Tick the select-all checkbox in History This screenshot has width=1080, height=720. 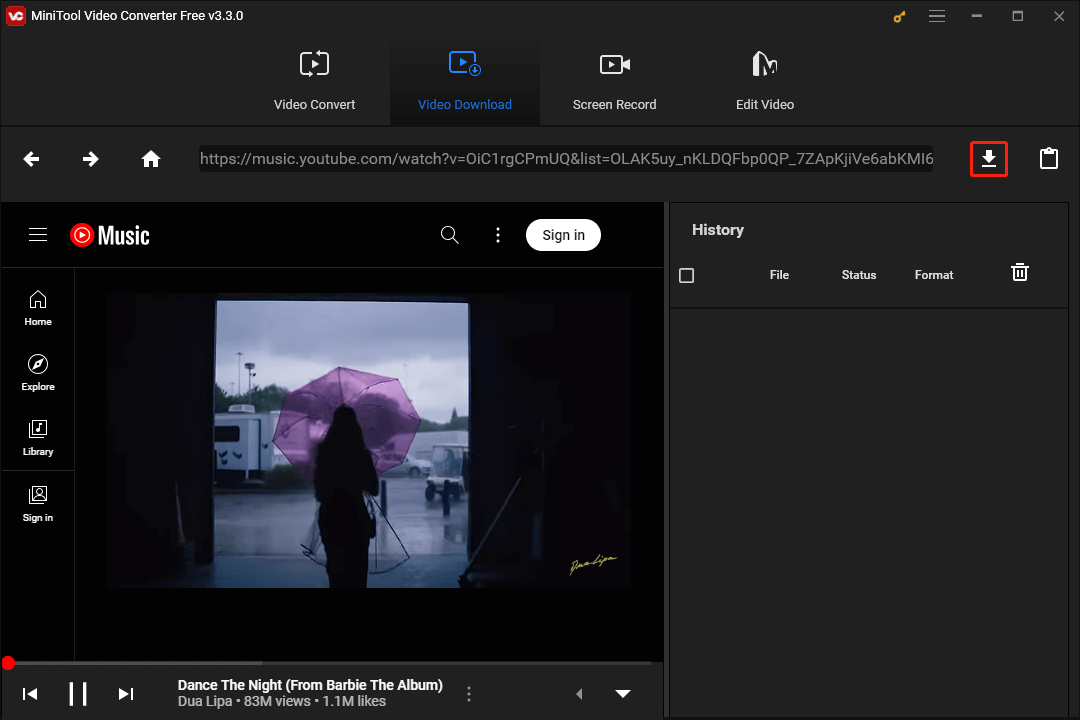[686, 276]
